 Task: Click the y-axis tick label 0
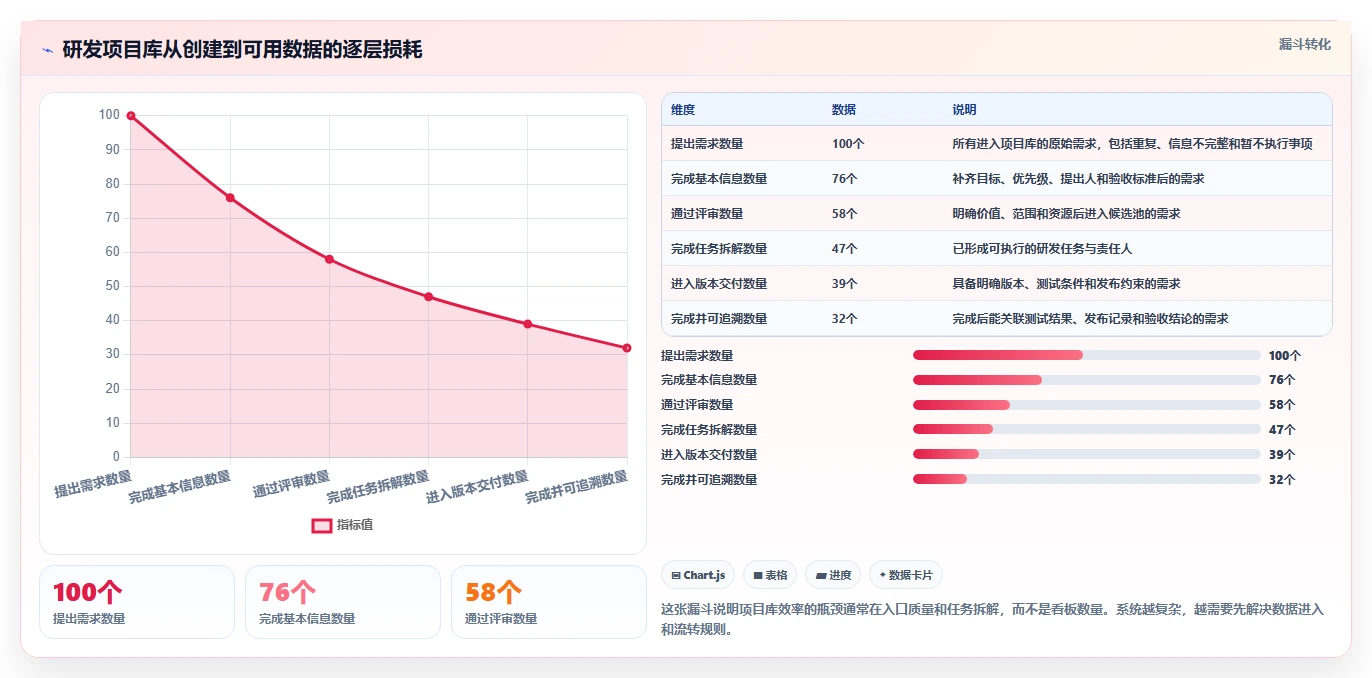116,458
